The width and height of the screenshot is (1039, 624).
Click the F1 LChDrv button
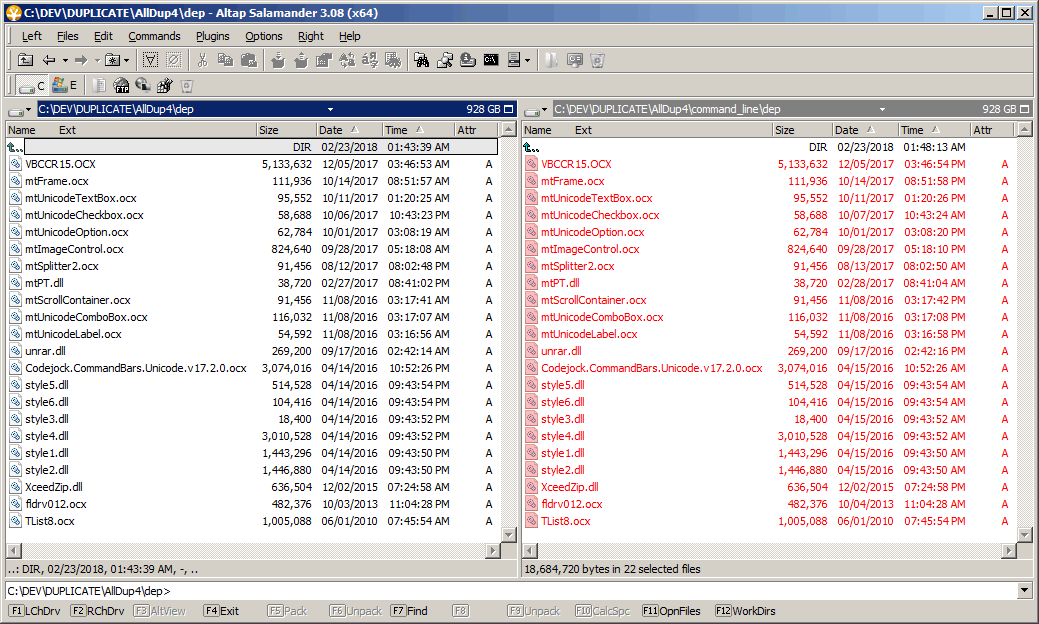coord(35,611)
